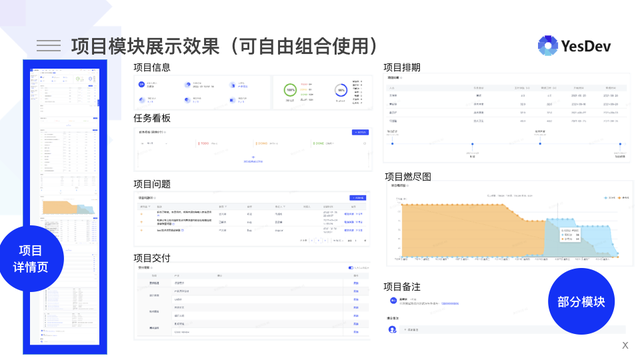
Task: Click the user avatar icon beside the comment input
Action: pyautogui.click(x=392, y=329)
